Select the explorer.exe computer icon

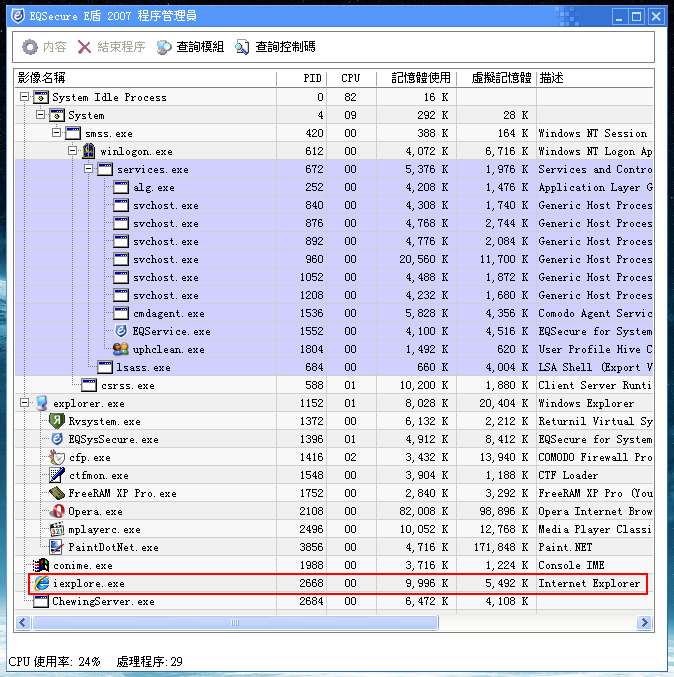point(42,403)
